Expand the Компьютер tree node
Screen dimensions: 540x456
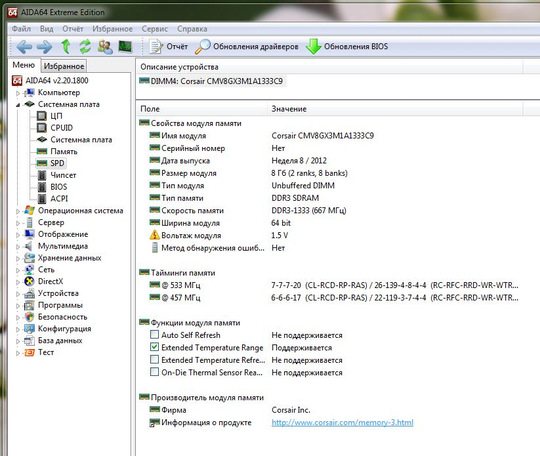[x=18, y=93]
